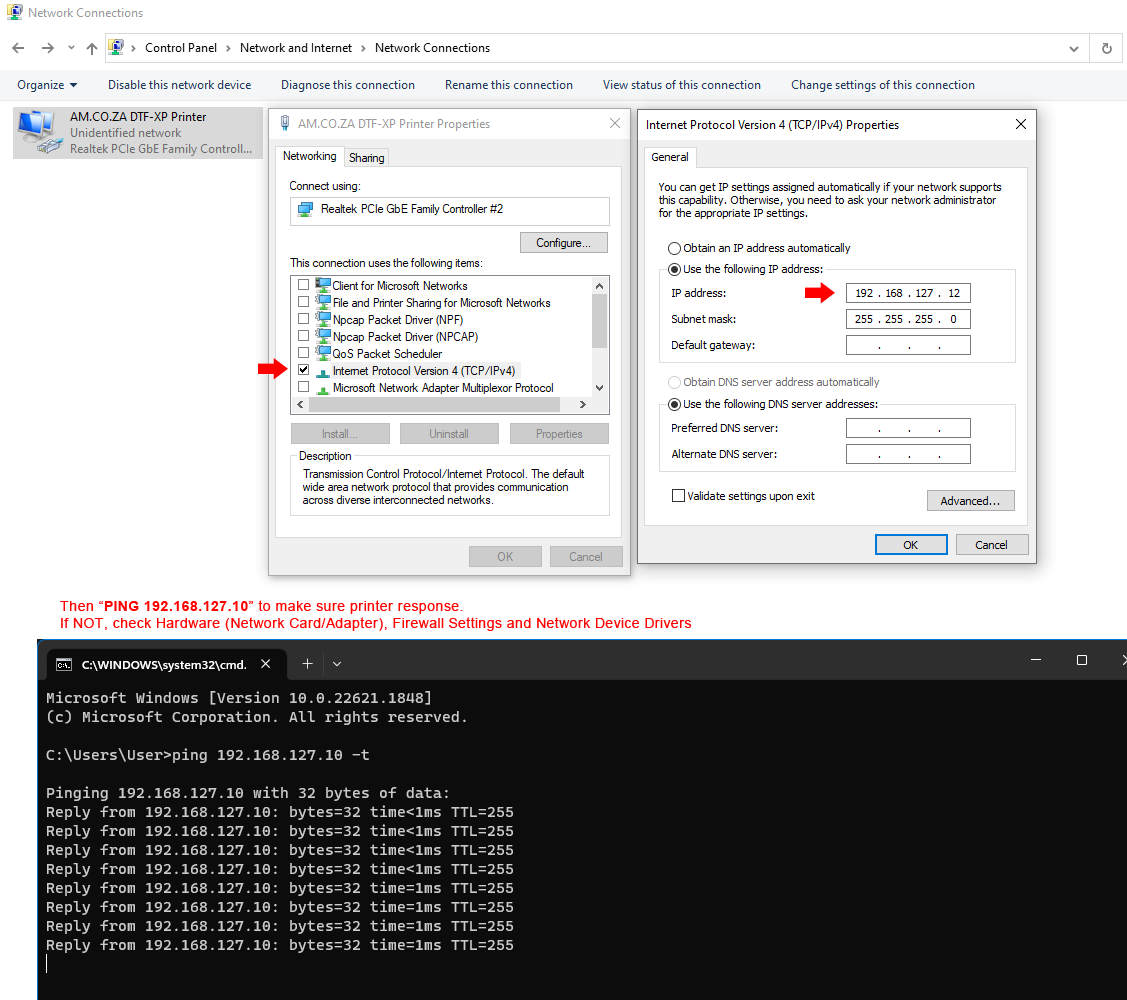Click the cmd.exe tab icon
The image size is (1127, 1000).
(x=64, y=664)
